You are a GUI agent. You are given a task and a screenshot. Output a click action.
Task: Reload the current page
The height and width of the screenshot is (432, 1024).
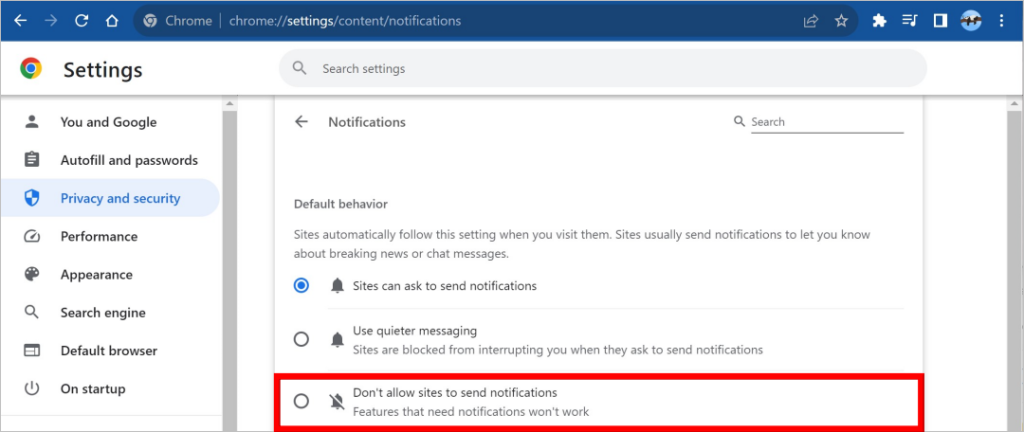(x=82, y=21)
